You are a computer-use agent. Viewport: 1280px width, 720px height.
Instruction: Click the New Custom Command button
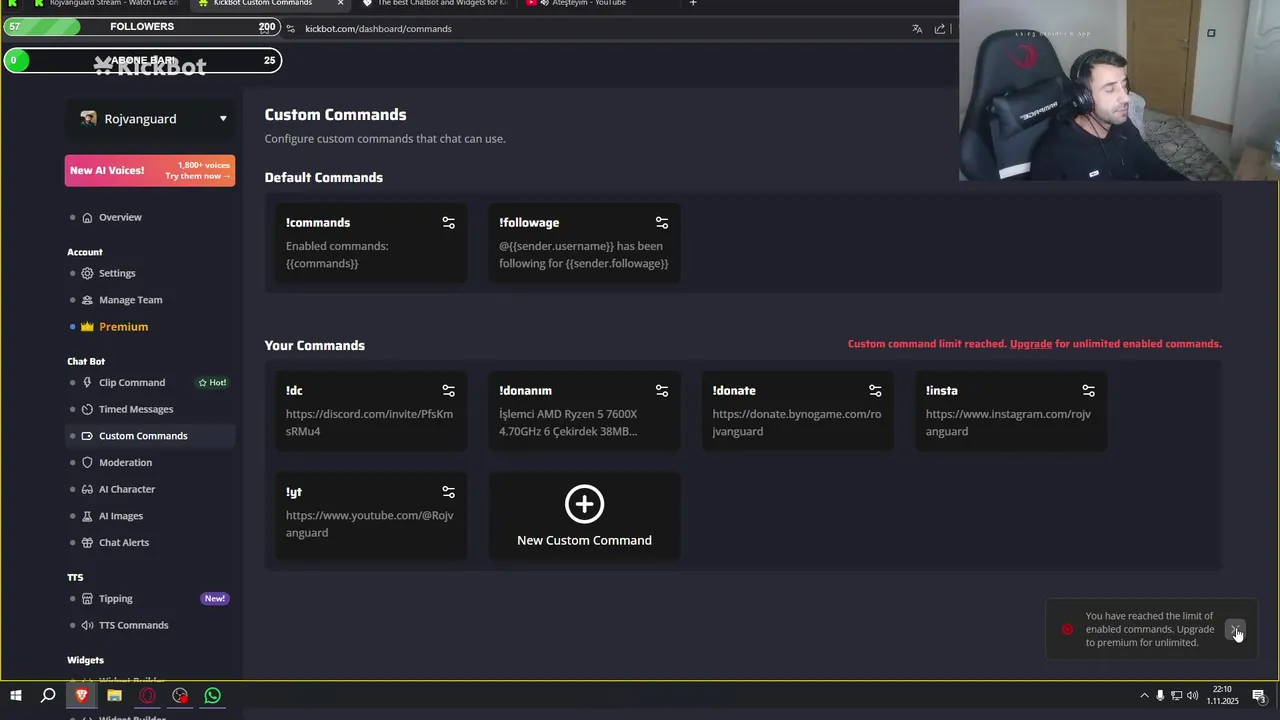pos(584,516)
